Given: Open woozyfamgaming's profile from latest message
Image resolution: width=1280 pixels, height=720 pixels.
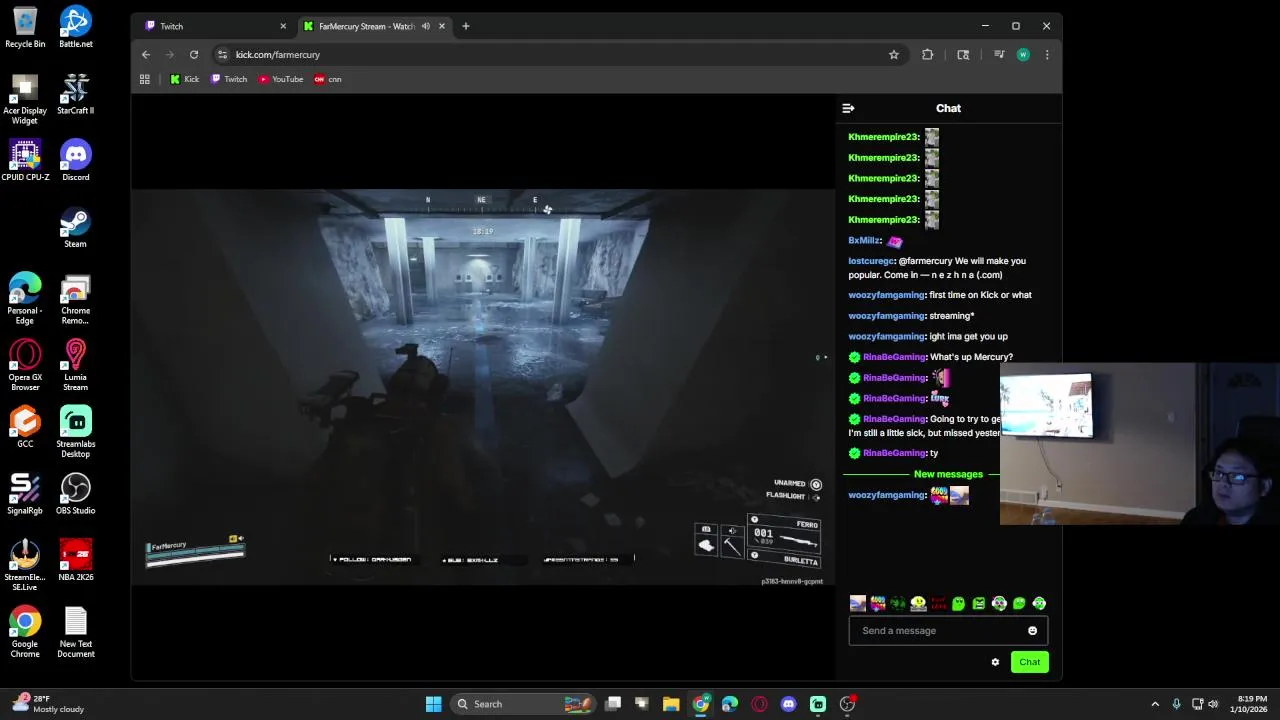Looking at the screenshot, I should tap(886, 495).
